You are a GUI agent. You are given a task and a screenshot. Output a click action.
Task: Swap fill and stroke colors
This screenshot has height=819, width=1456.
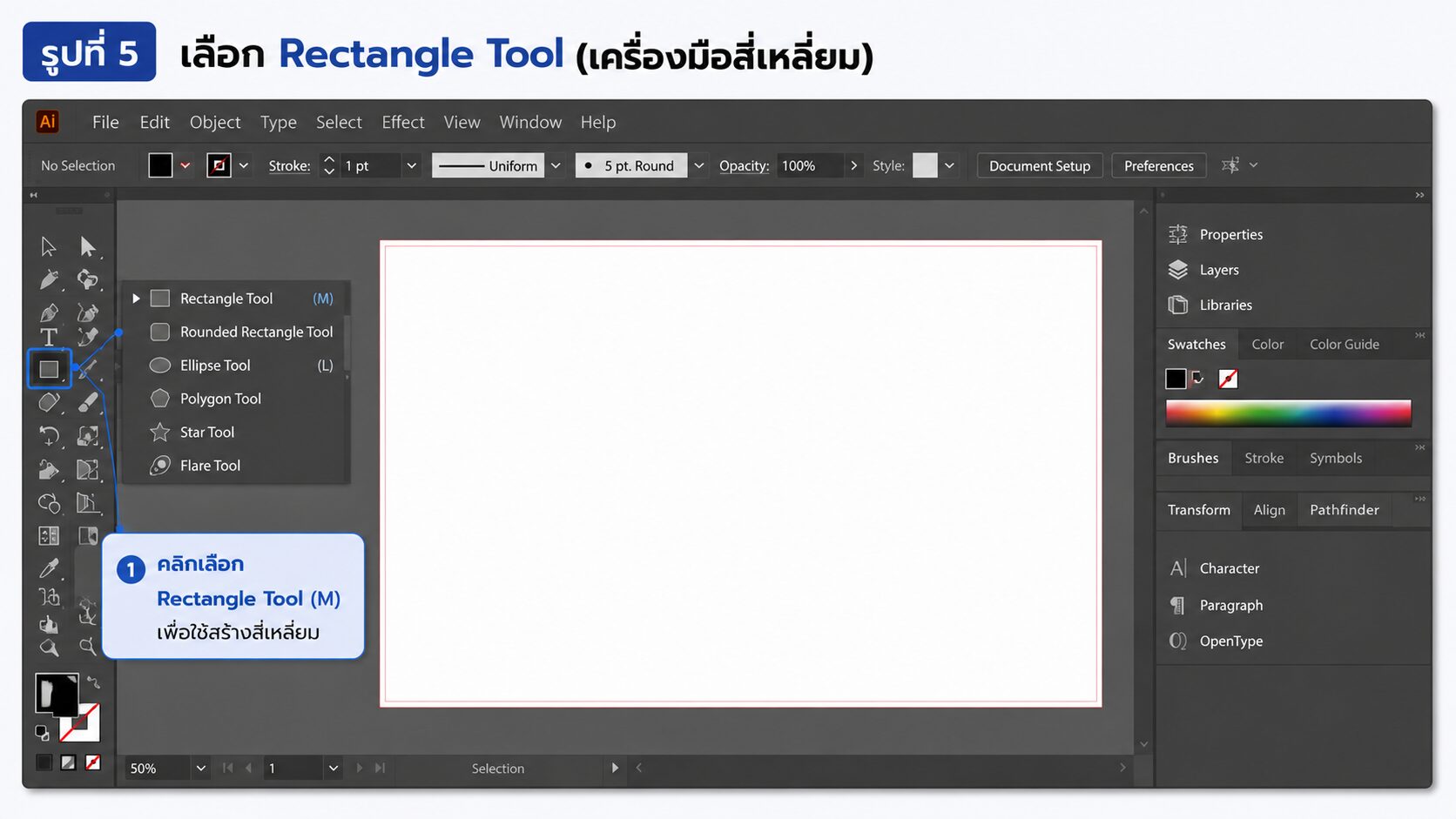tap(93, 683)
